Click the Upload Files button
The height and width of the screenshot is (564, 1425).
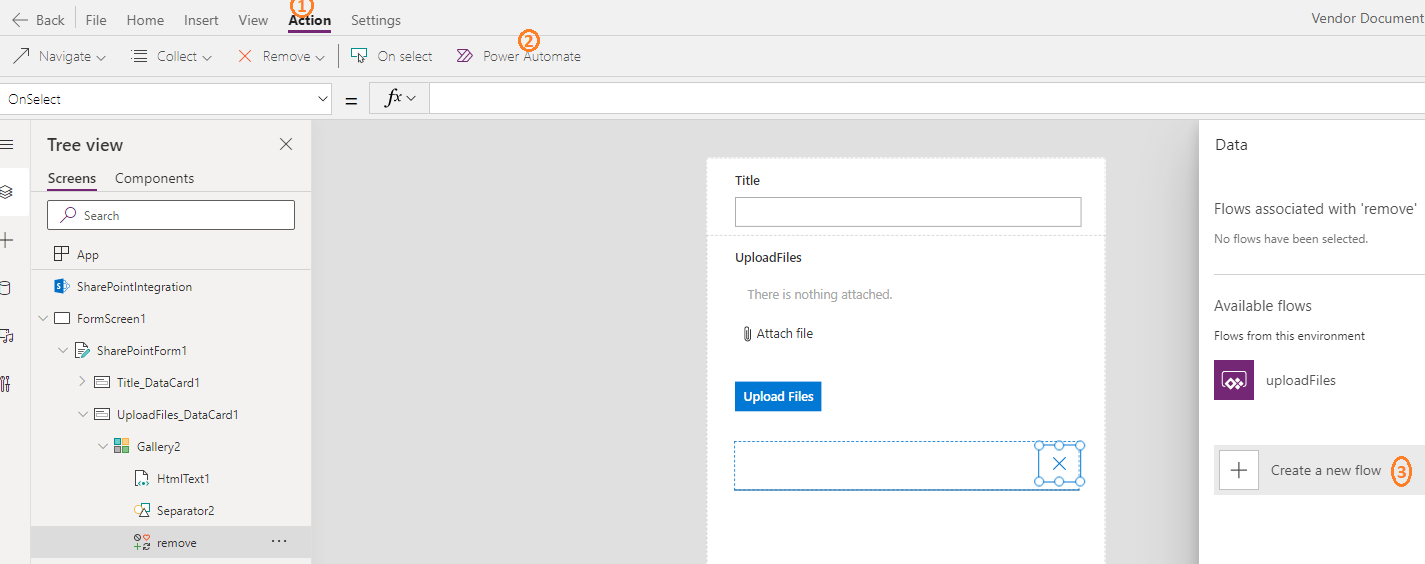(778, 396)
